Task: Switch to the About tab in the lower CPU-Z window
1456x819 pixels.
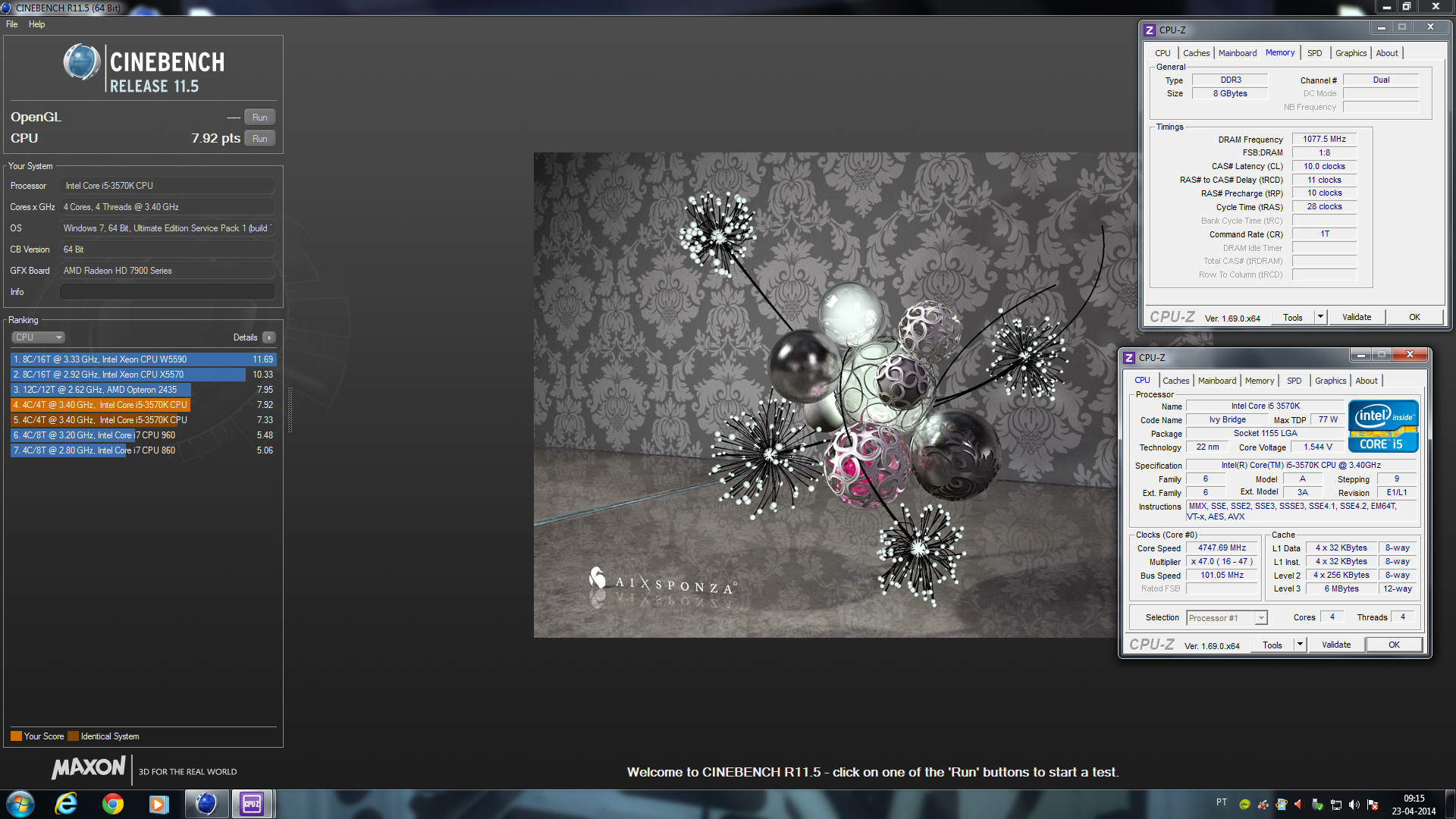Action: (x=1367, y=381)
